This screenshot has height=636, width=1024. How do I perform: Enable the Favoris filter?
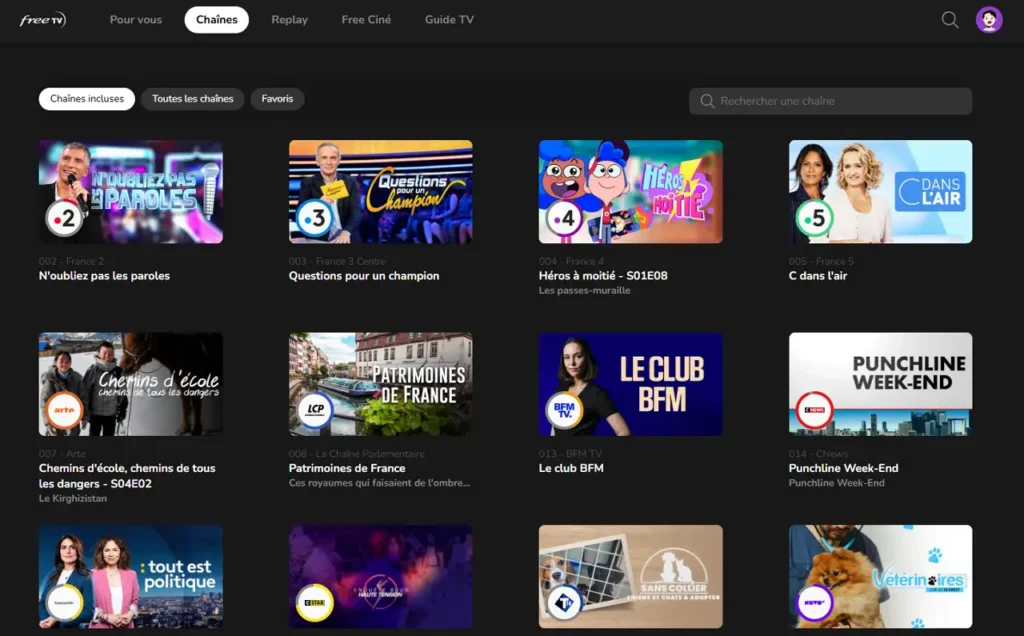coord(277,99)
